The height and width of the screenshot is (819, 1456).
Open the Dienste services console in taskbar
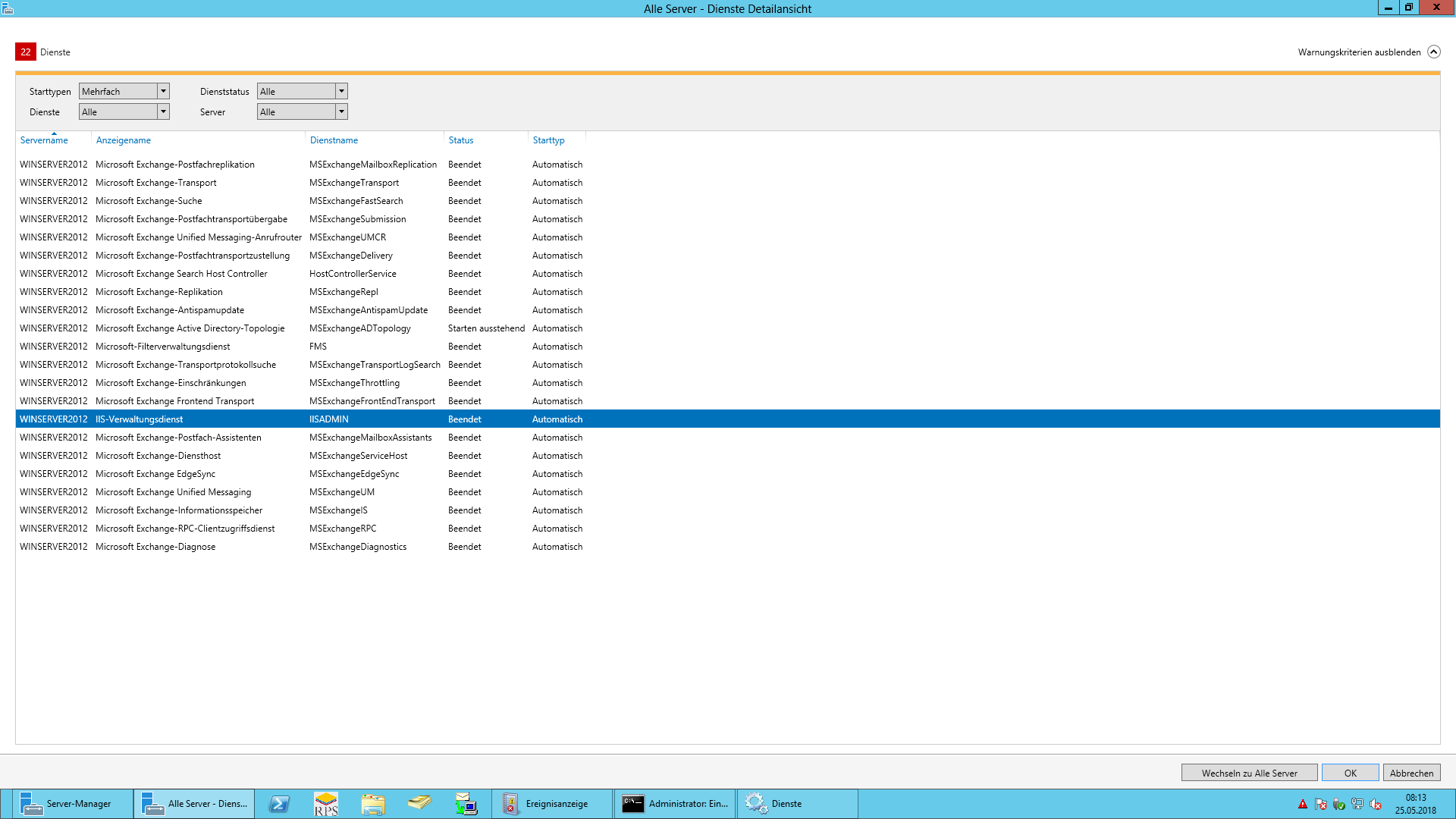point(797,804)
